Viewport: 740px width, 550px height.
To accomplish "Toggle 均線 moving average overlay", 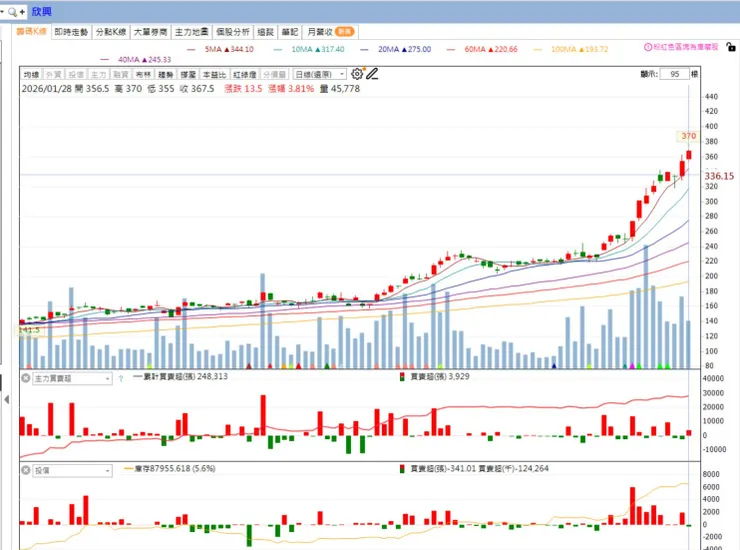I will click(x=31, y=75).
